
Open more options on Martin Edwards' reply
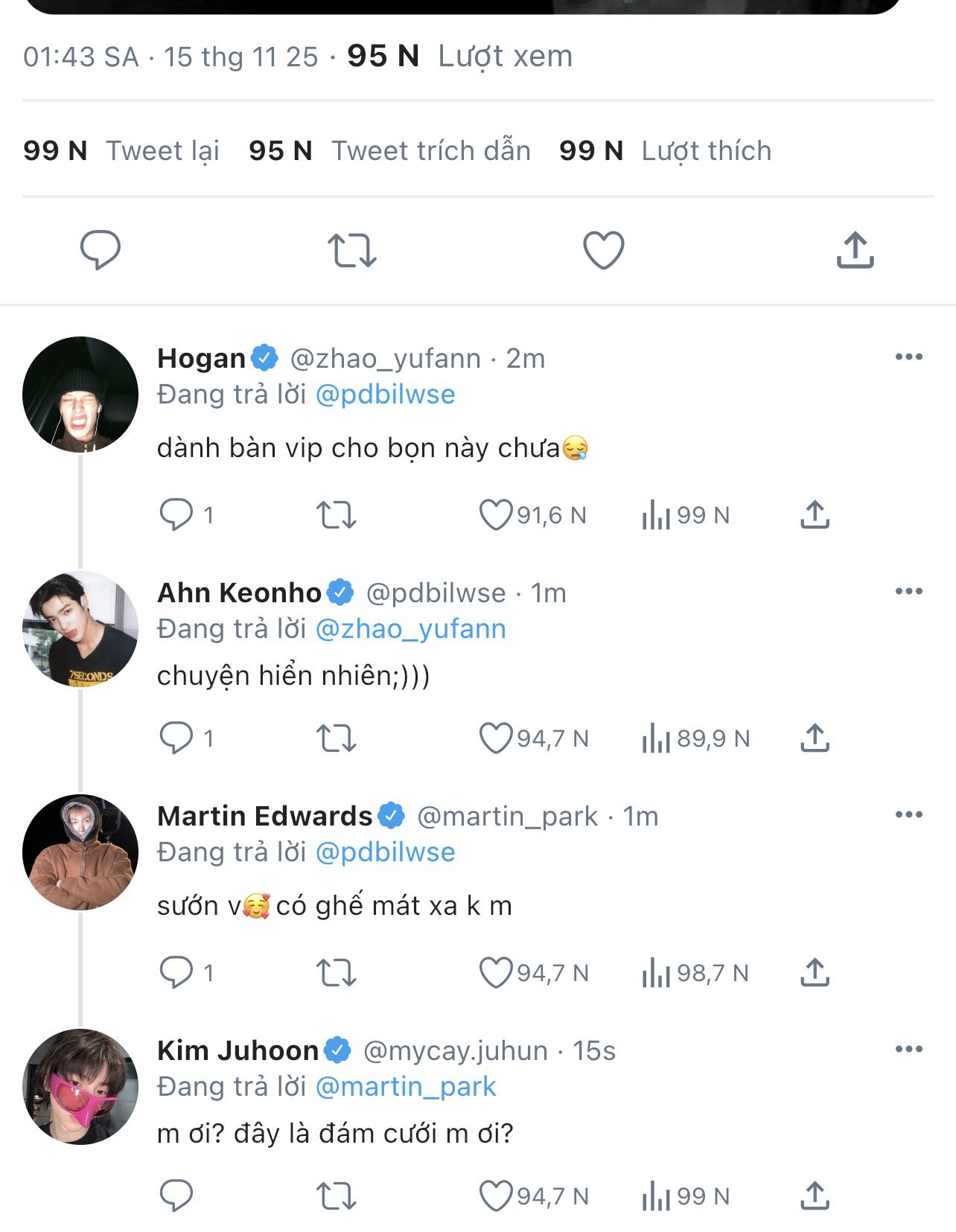(x=908, y=815)
